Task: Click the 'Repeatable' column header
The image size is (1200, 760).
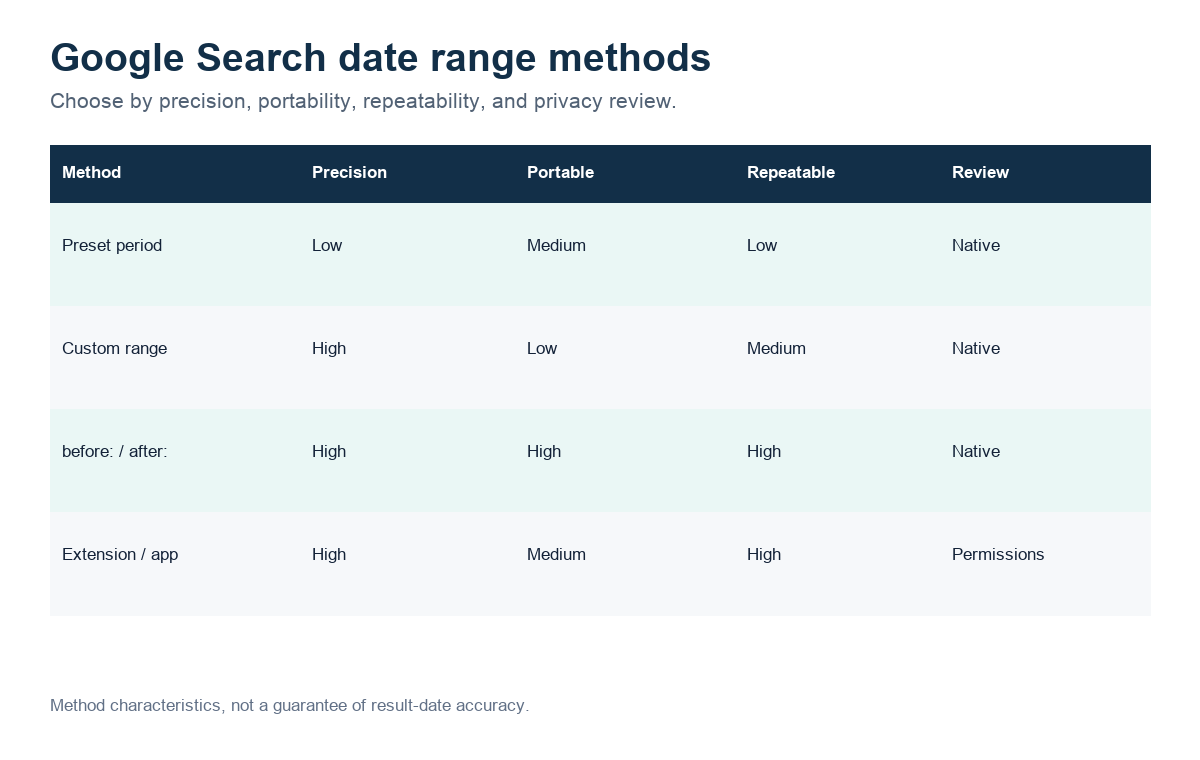Action: (x=790, y=172)
